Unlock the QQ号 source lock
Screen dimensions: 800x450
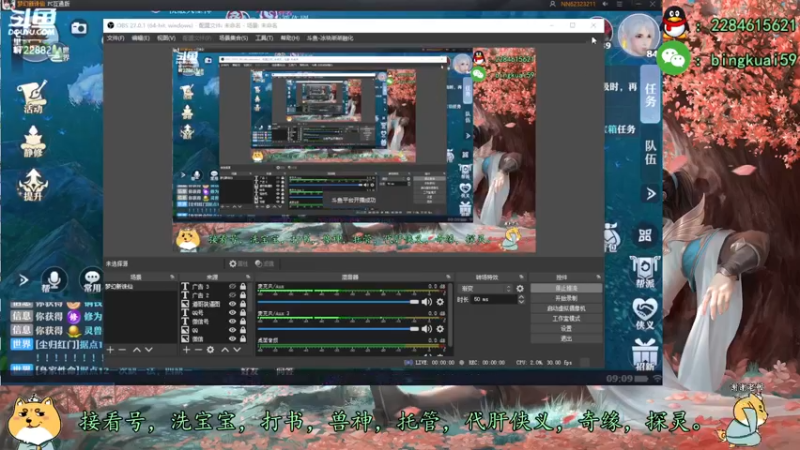pos(243,312)
